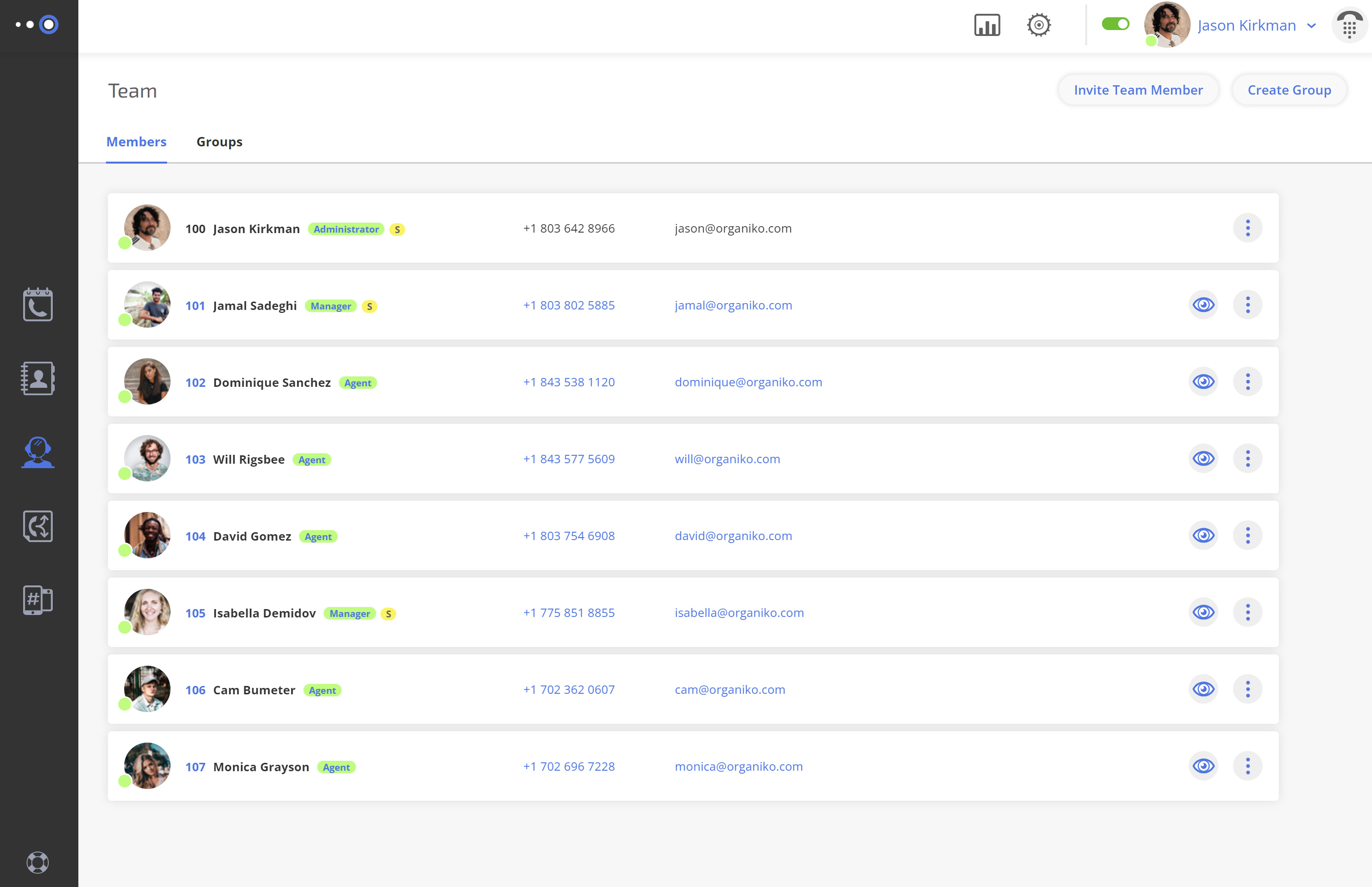
Task: Click the S badge next to Administrator
Action: [x=397, y=229]
